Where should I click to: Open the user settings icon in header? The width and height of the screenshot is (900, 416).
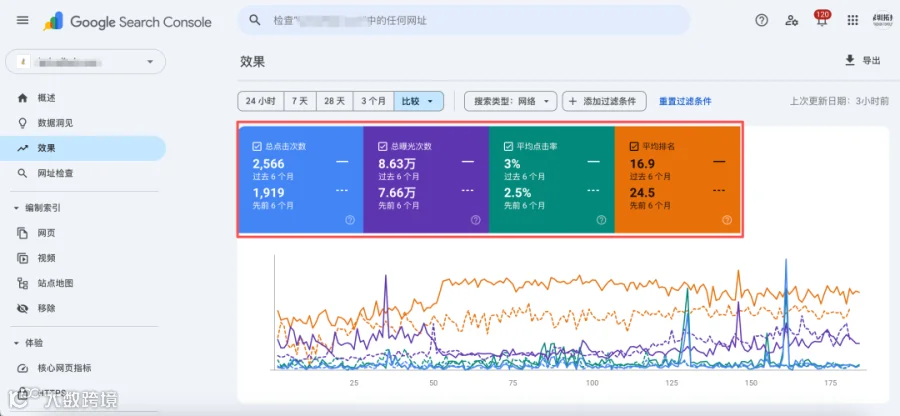click(792, 21)
